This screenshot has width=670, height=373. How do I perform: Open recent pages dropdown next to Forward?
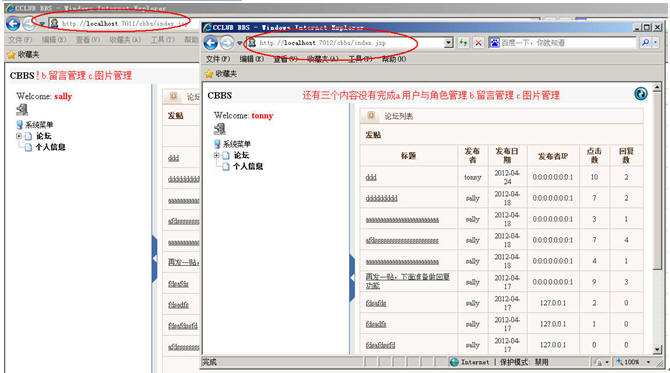coord(239,43)
